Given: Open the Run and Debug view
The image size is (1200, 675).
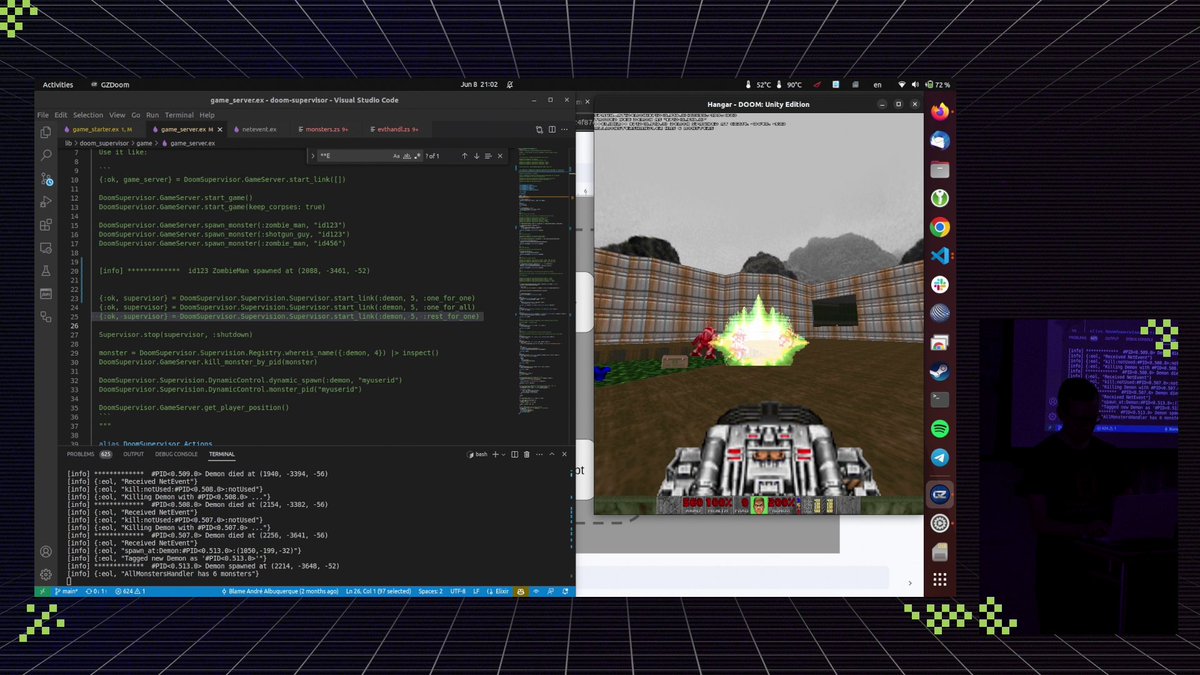Looking at the screenshot, I should point(46,202).
